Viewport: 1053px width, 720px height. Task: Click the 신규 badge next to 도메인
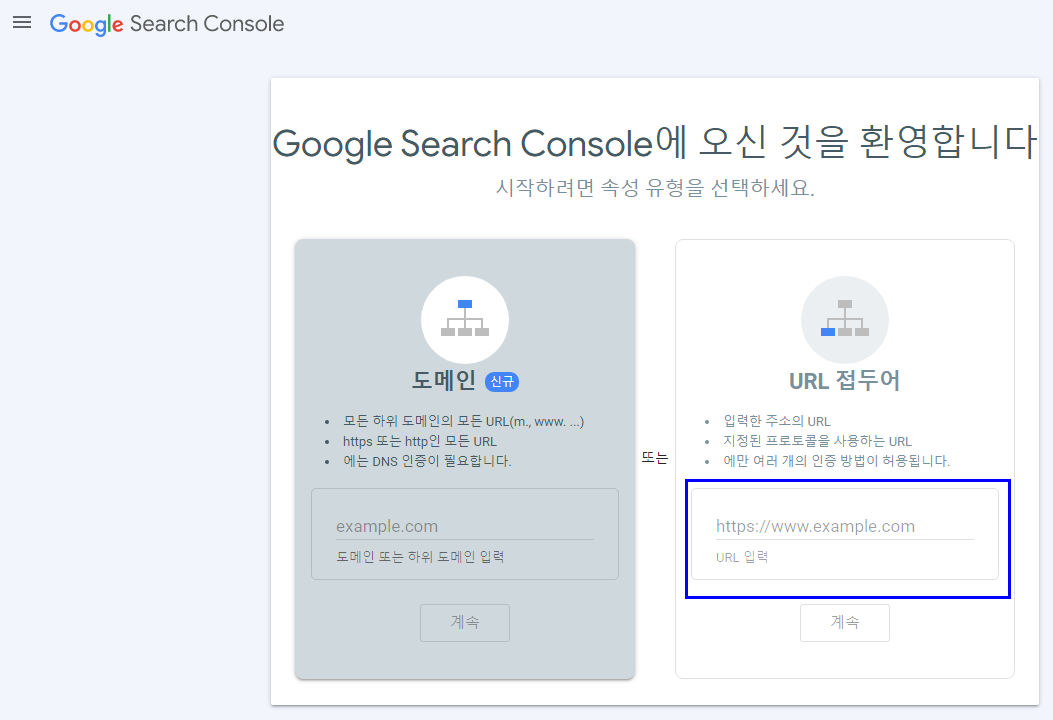[x=502, y=381]
